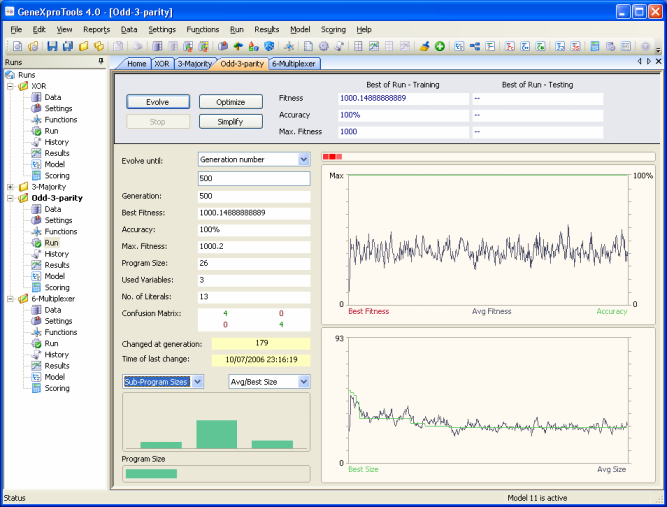Open the File menu
Image resolution: width=667 pixels, height=507 pixels.
[x=16, y=29]
